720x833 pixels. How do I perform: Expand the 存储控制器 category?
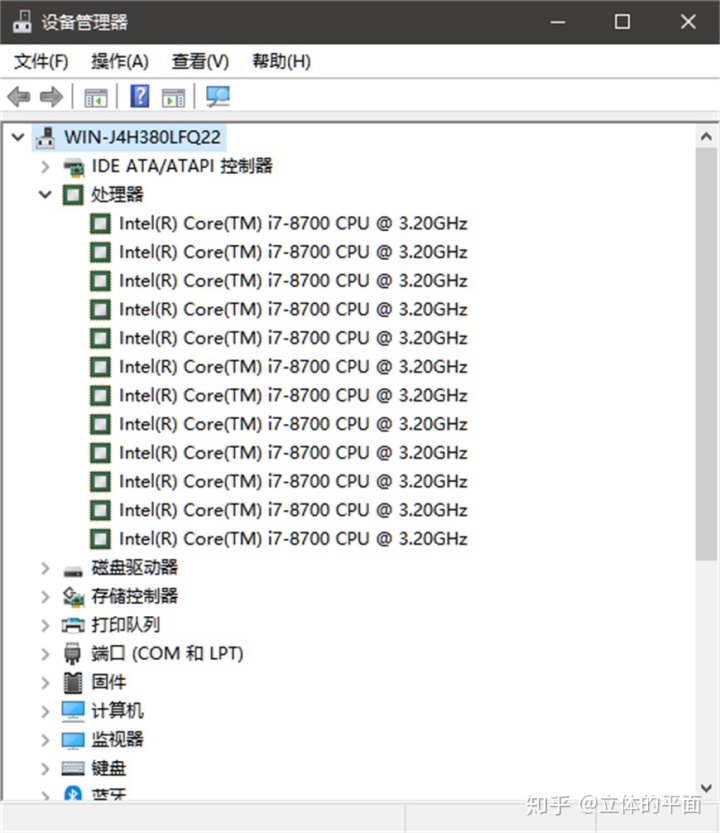(x=46, y=597)
